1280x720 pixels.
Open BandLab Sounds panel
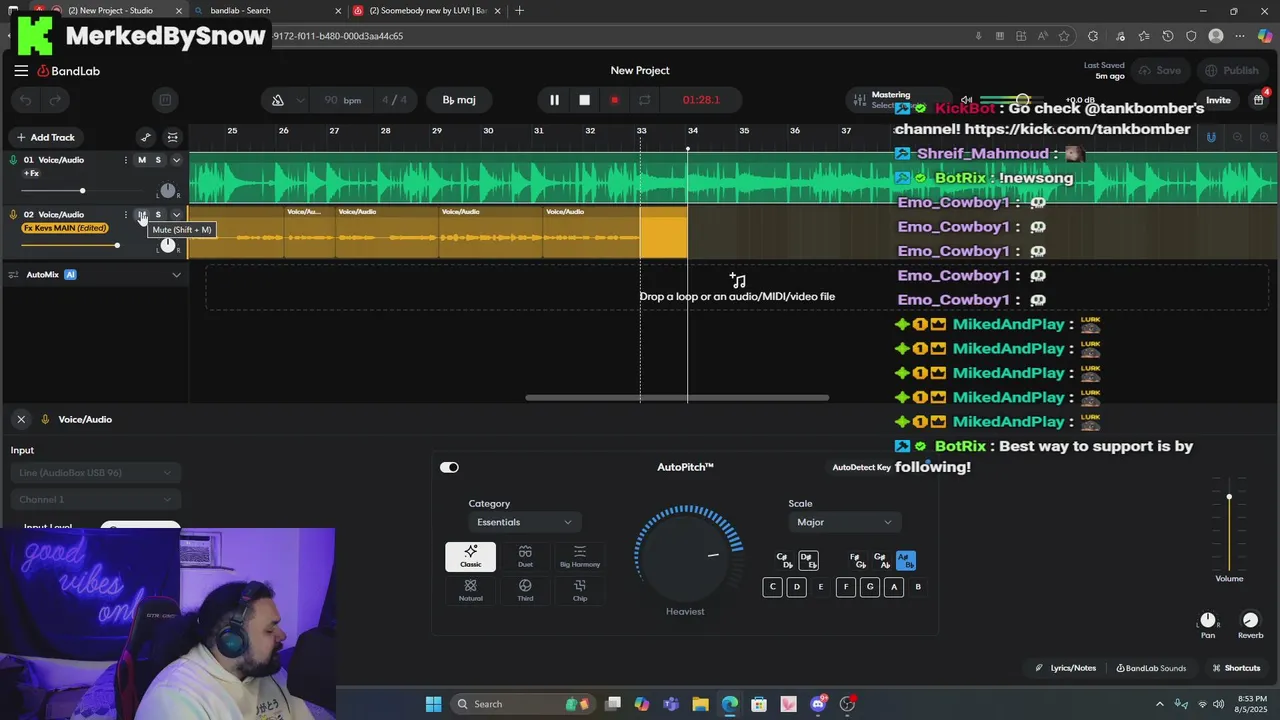pyautogui.click(x=1151, y=668)
